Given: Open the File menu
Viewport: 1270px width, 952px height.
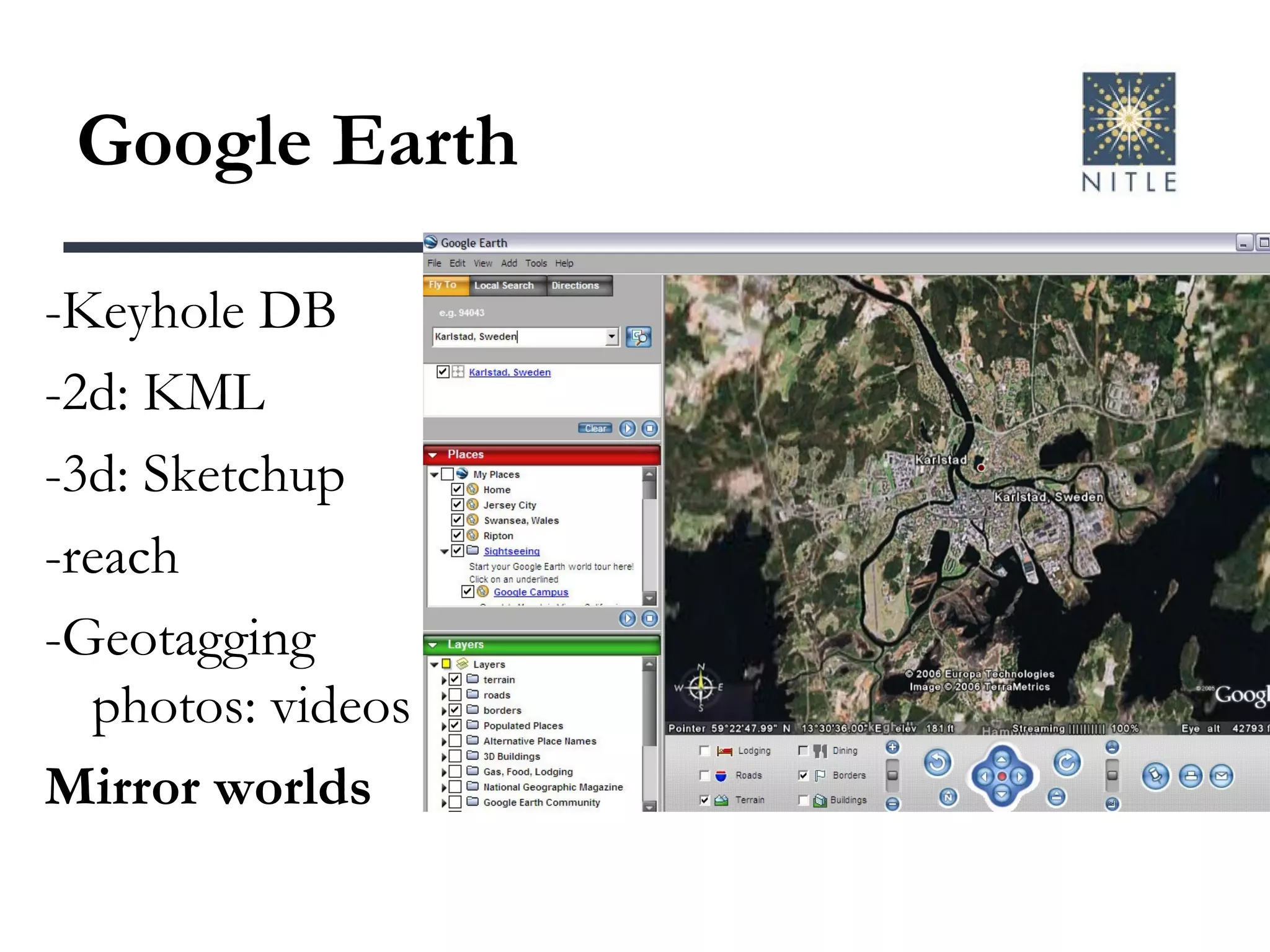Looking at the screenshot, I should point(434,263).
